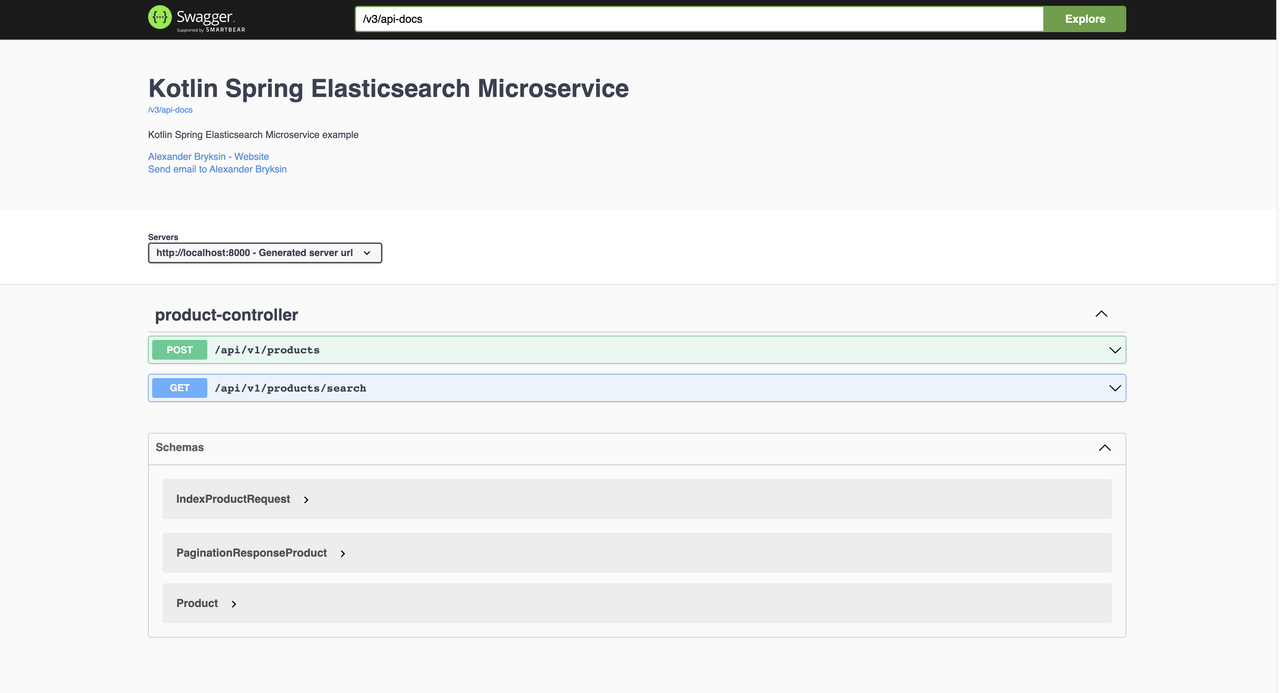
Task: Expand the Product schema arrow
Action: 234,604
